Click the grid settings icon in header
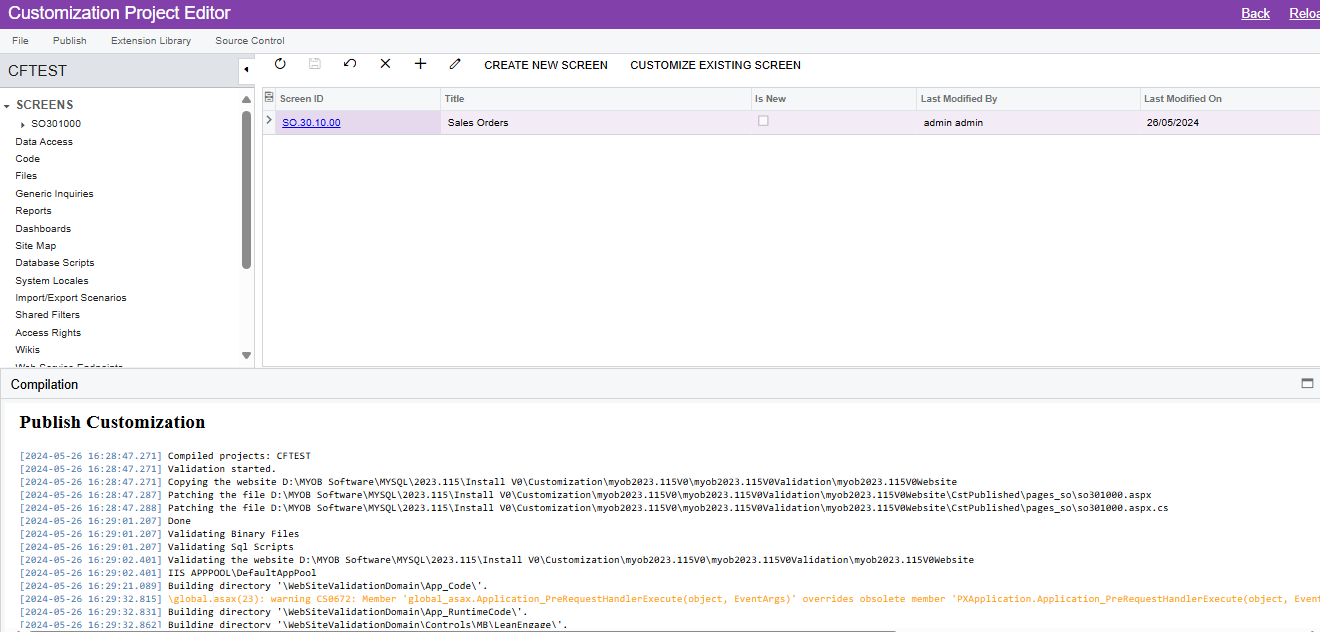This screenshot has width=1320, height=632. pyautogui.click(x=268, y=97)
